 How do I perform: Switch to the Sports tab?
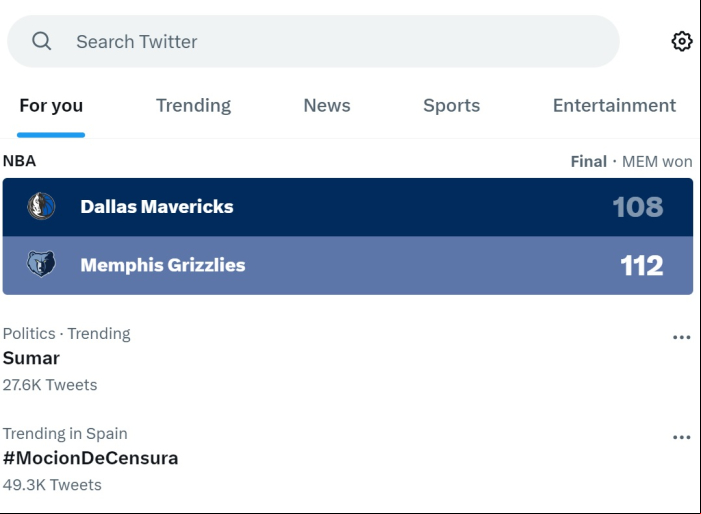click(452, 106)
